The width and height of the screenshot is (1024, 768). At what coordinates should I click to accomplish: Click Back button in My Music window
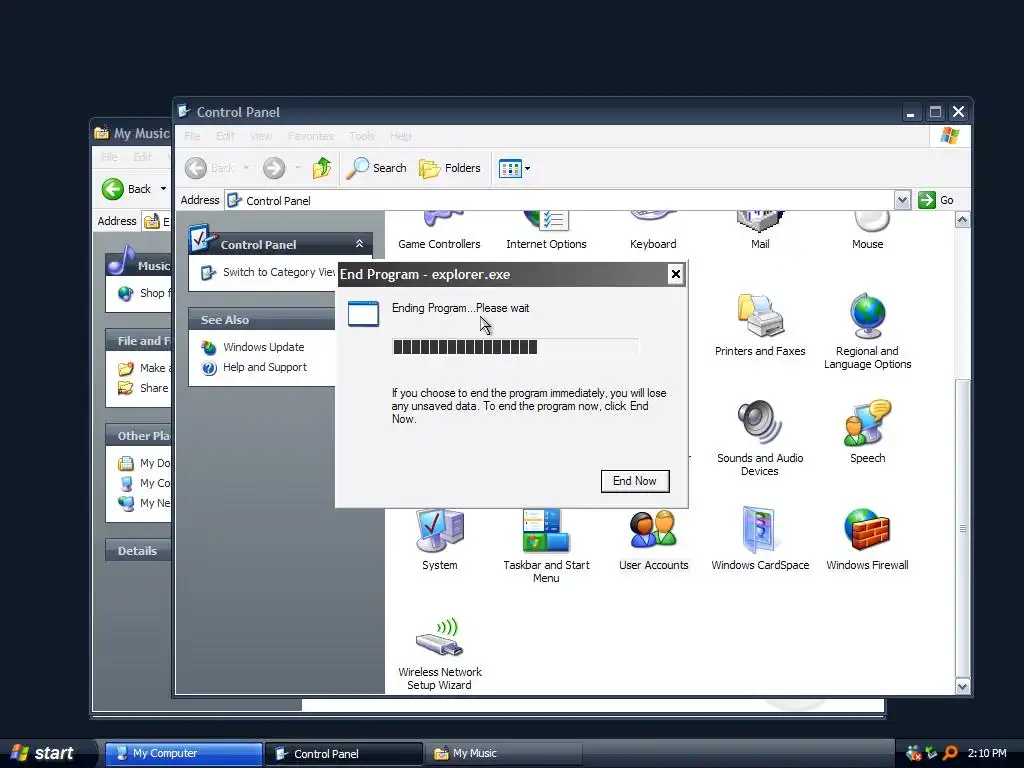click(127, 189)
